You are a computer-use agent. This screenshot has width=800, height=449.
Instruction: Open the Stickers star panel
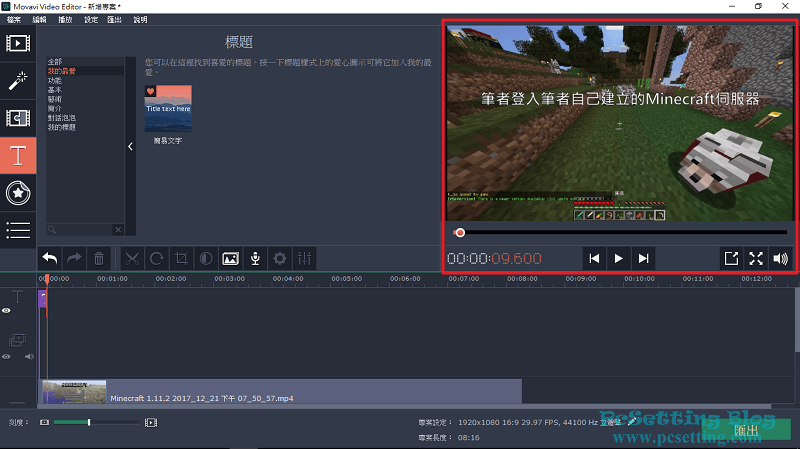[x=18, y=191]
